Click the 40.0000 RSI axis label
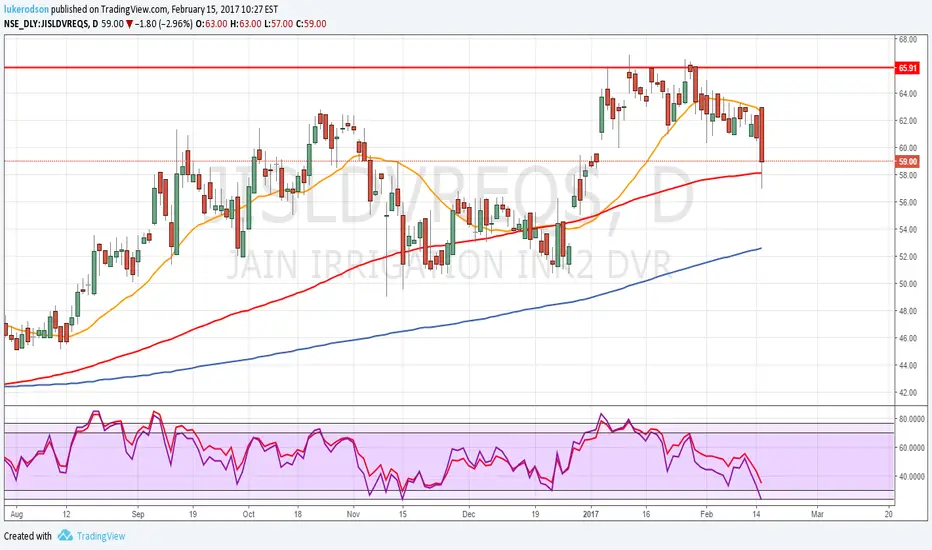This screenshot has height=550, width=932. 911,476
